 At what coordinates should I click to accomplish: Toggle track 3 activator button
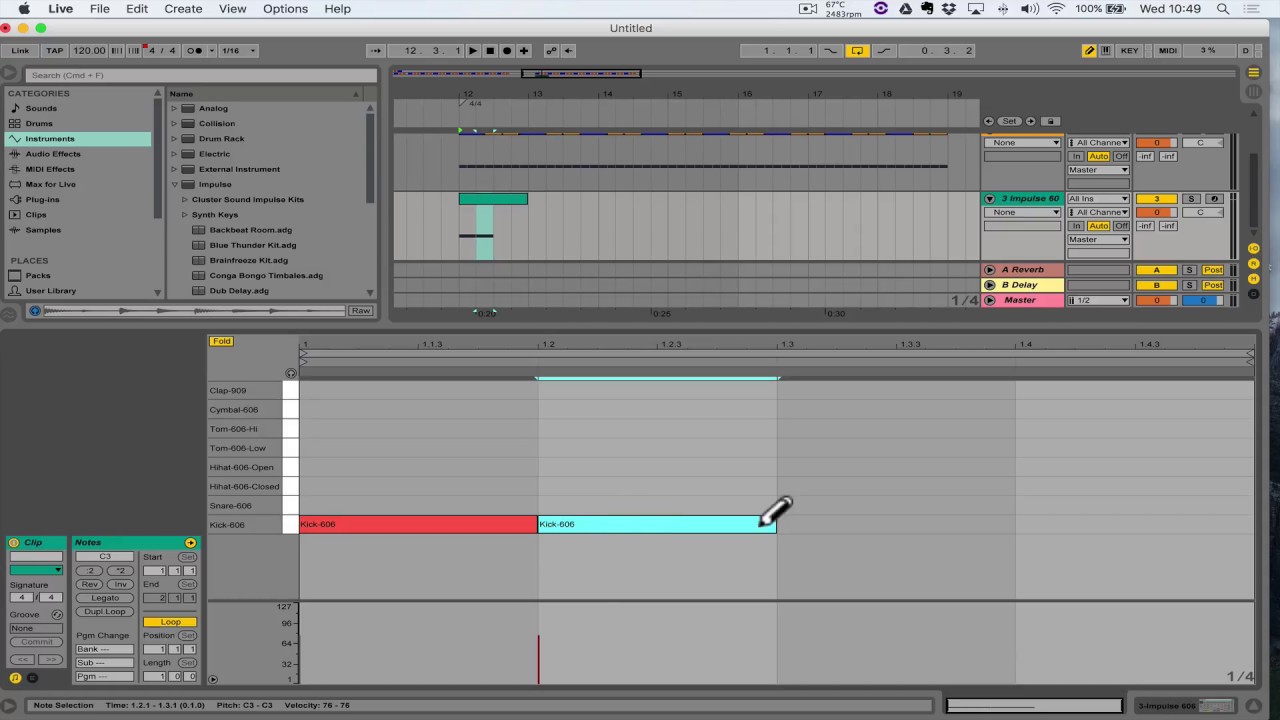click(1156, 199)
